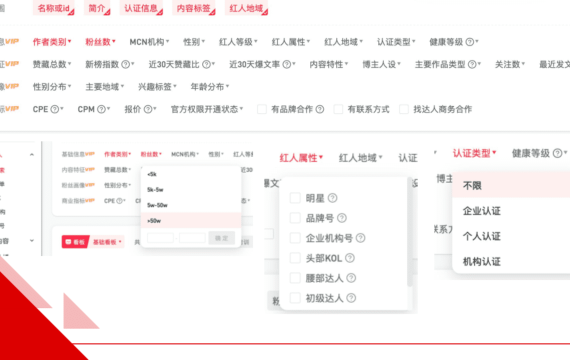Click question mark beside 明星 option
The height and width of the screenshot is (360, 570).
(332, 198)
